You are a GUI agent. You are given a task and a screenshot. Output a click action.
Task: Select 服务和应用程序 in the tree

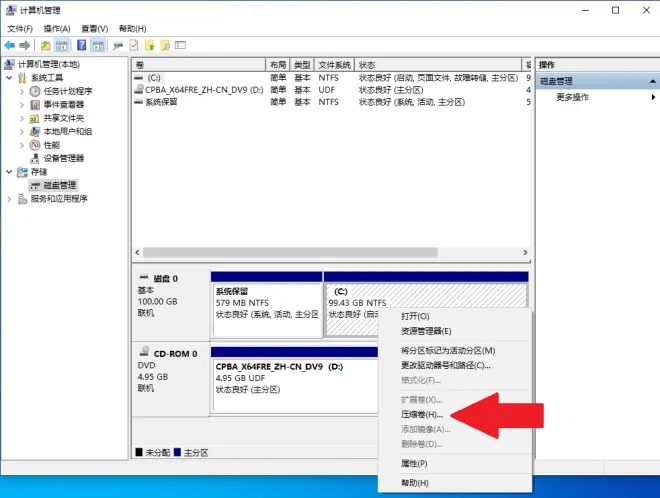(59, 199)
